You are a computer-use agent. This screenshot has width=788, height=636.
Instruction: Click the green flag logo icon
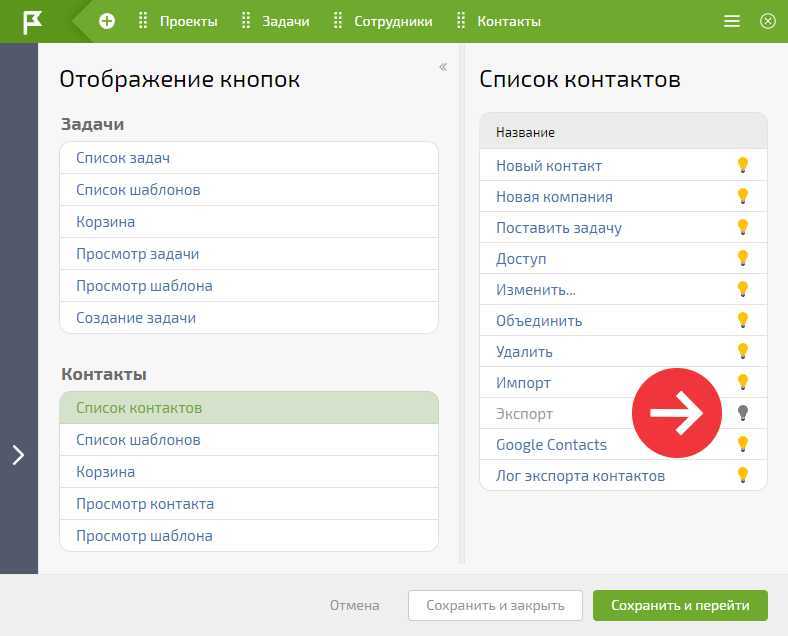click(x=32, y=22)
